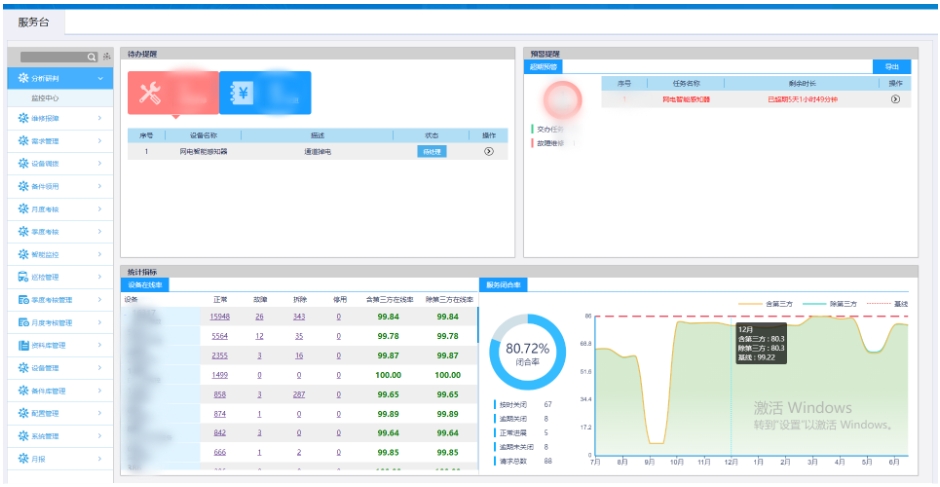
Task: Click into the sidebar search input field
Action: (x=52, y=58)
